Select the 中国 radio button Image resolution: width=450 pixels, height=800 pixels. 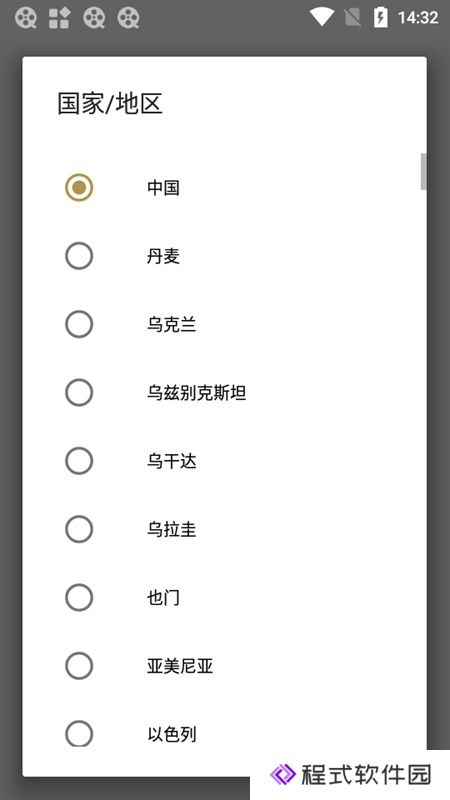point(79,188)
